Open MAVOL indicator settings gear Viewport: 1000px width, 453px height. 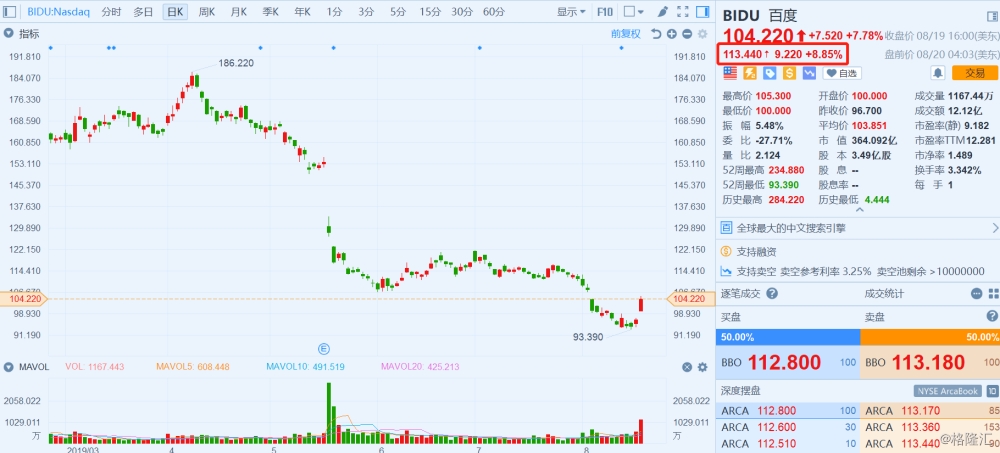[x=702, y=367]
